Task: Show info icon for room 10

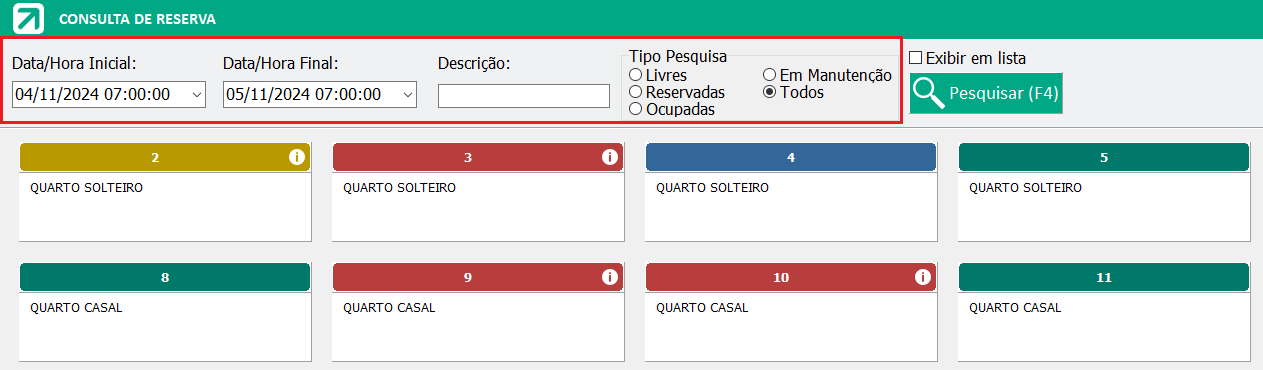Action: (923, 277)
